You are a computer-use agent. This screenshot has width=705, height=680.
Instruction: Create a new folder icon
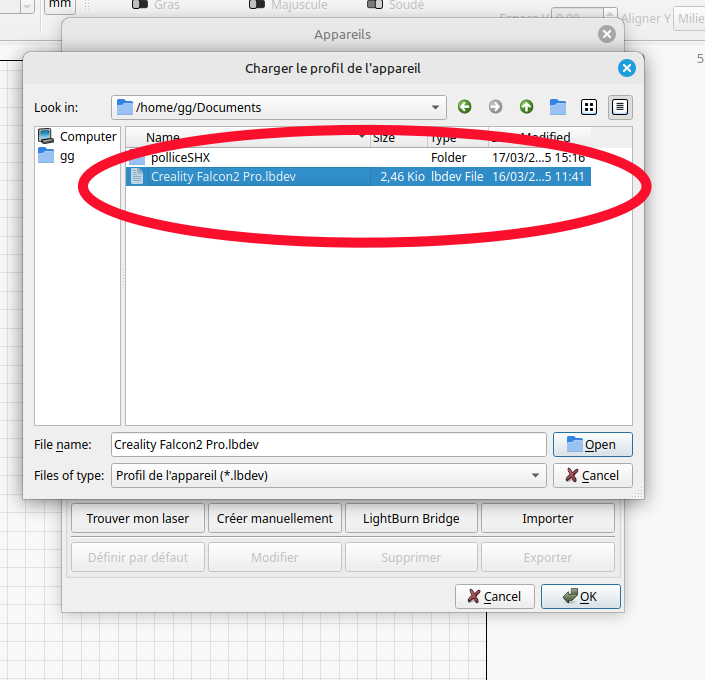pos(558,107)
